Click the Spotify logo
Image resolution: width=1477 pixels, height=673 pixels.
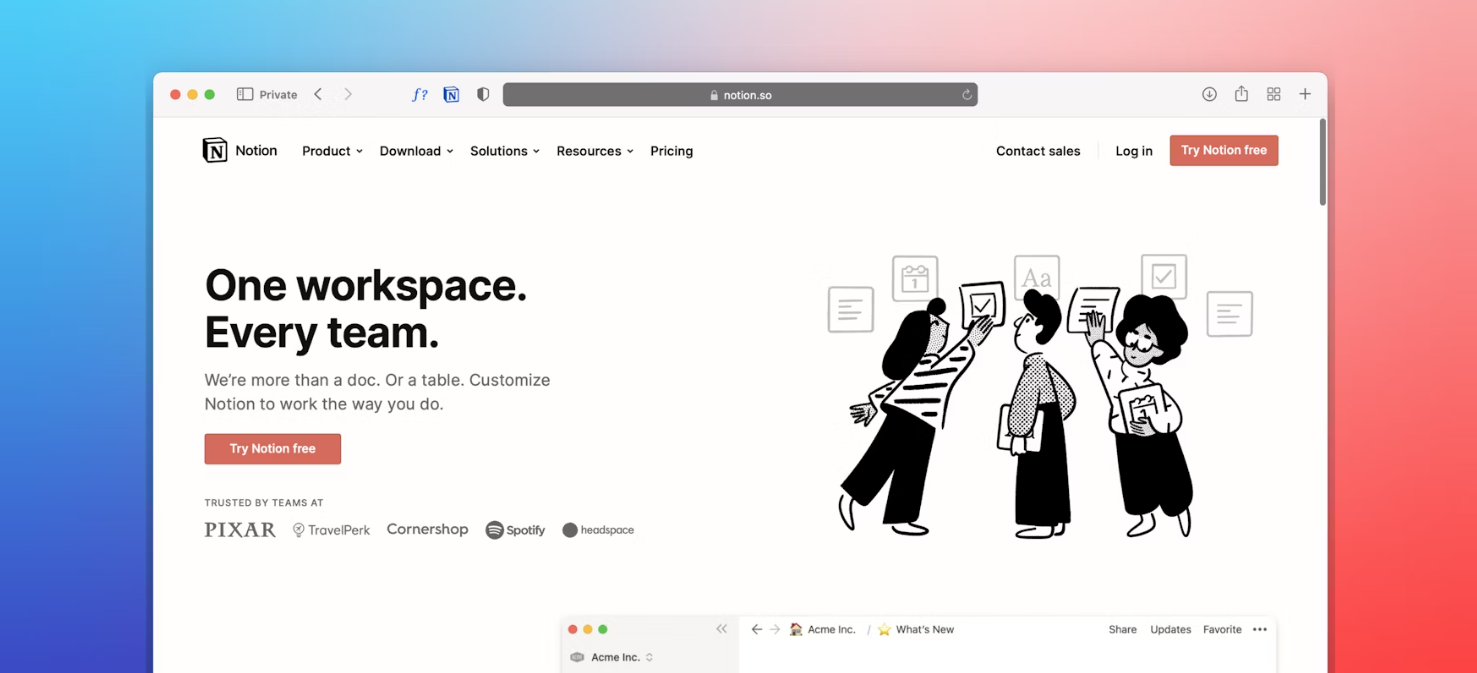[x=515, y=530]
